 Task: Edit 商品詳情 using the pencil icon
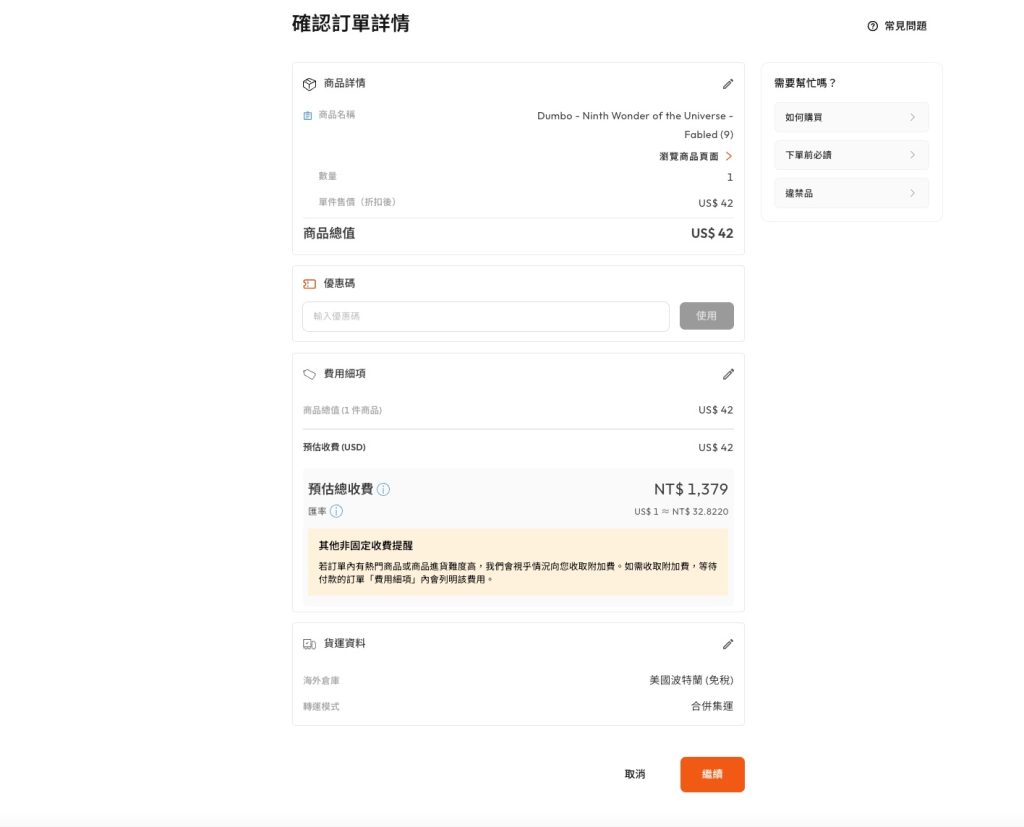[x=728, y=84]
